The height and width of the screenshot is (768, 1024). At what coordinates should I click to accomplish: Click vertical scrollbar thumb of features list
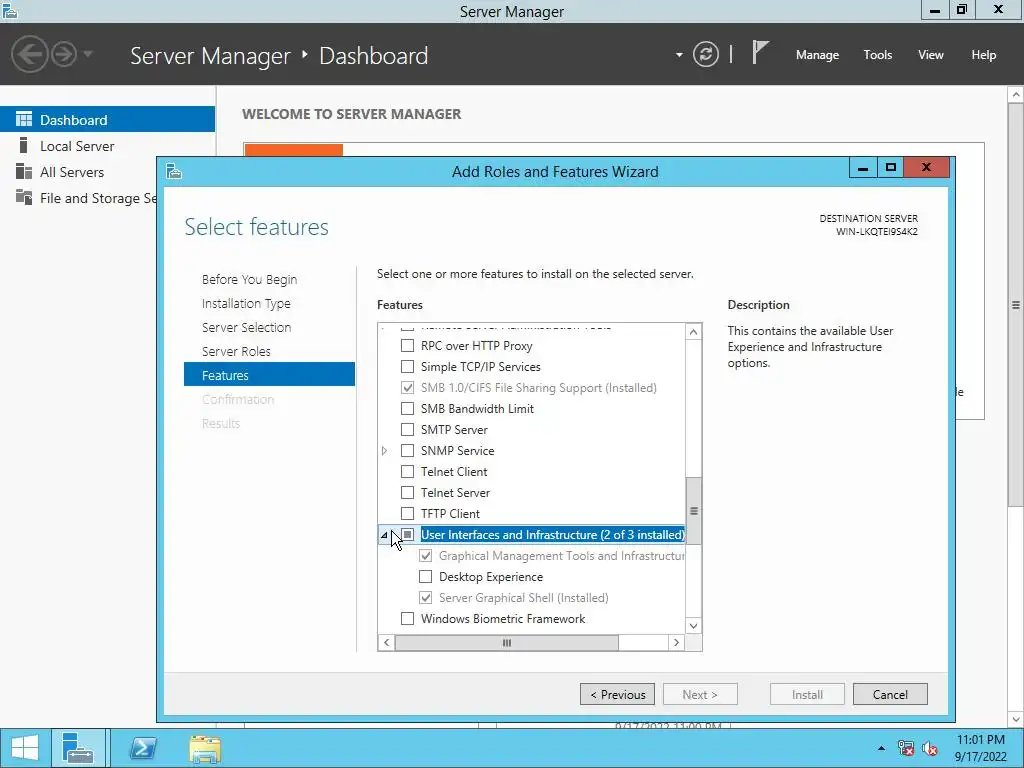(694, 511)
